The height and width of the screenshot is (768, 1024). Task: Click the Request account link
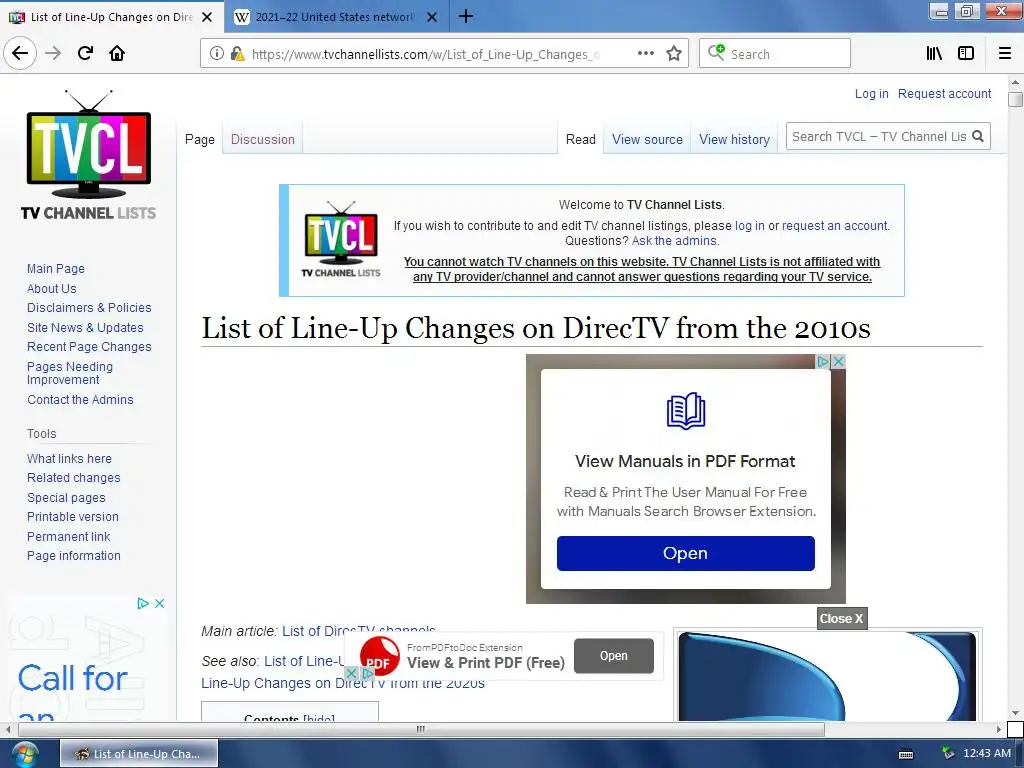click(944, 93)
